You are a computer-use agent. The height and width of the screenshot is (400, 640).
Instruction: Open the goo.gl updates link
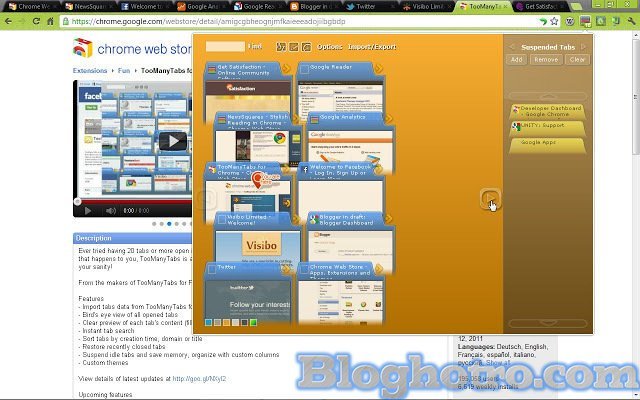199,379
